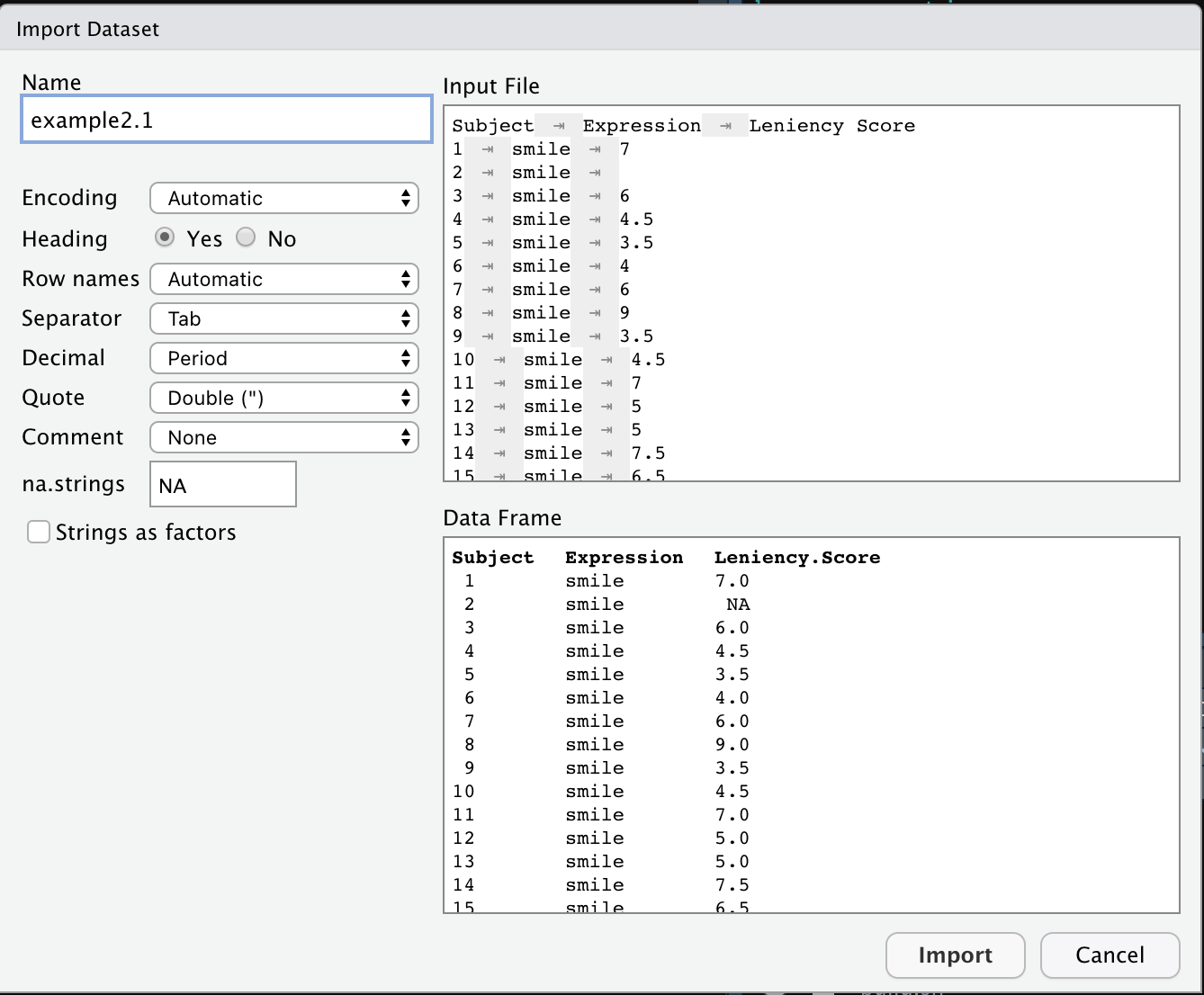The height and width of the screenshot is (995, 1204).
Task: Click the NA value in Data Frame preview
Action: (738, 605)
